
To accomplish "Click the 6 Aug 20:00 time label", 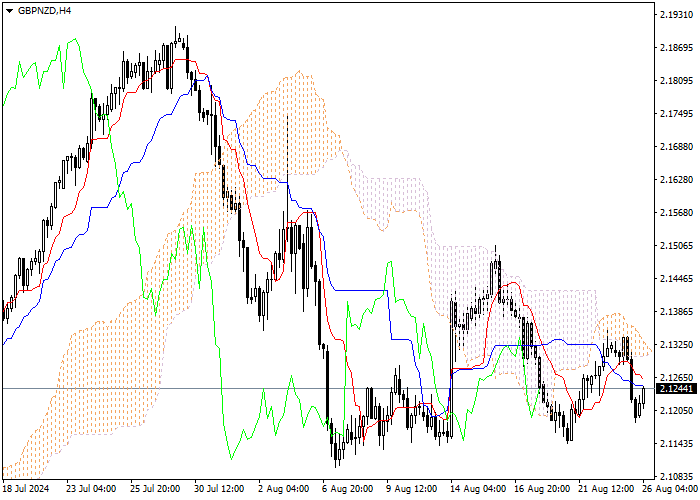I will click(347, 489).
